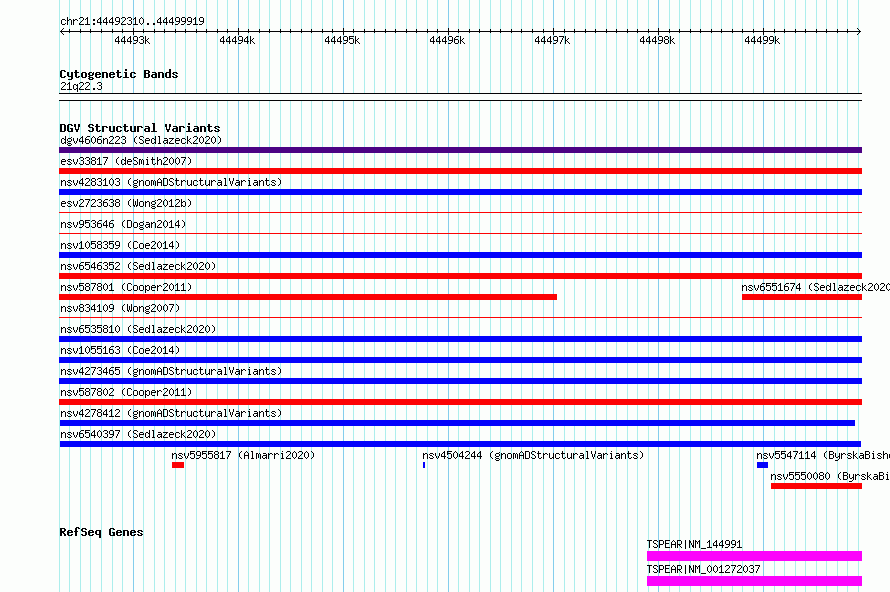The width and height of the screenshot is (890, 592).
Task: Click the RefSeq Genes track title
Action: (101, 532)
